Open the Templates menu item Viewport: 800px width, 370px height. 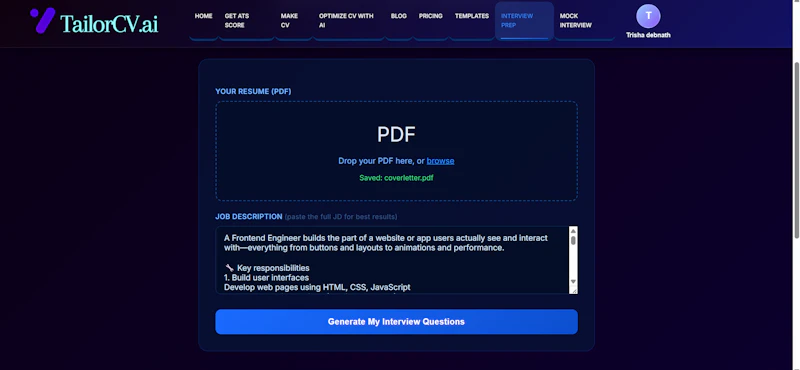pos(472,16)
